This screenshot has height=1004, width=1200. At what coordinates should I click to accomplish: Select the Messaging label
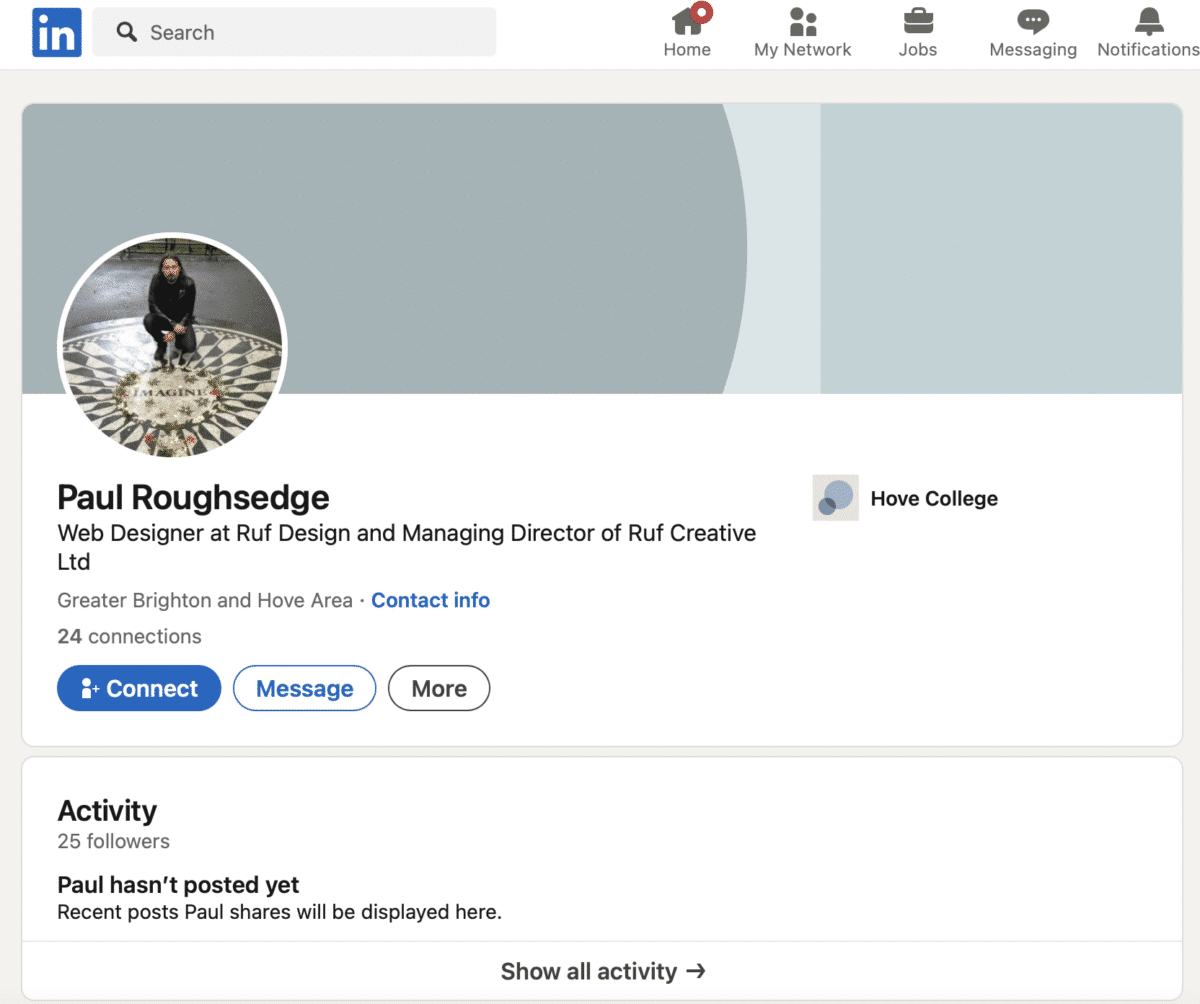tap(1033, 50)
